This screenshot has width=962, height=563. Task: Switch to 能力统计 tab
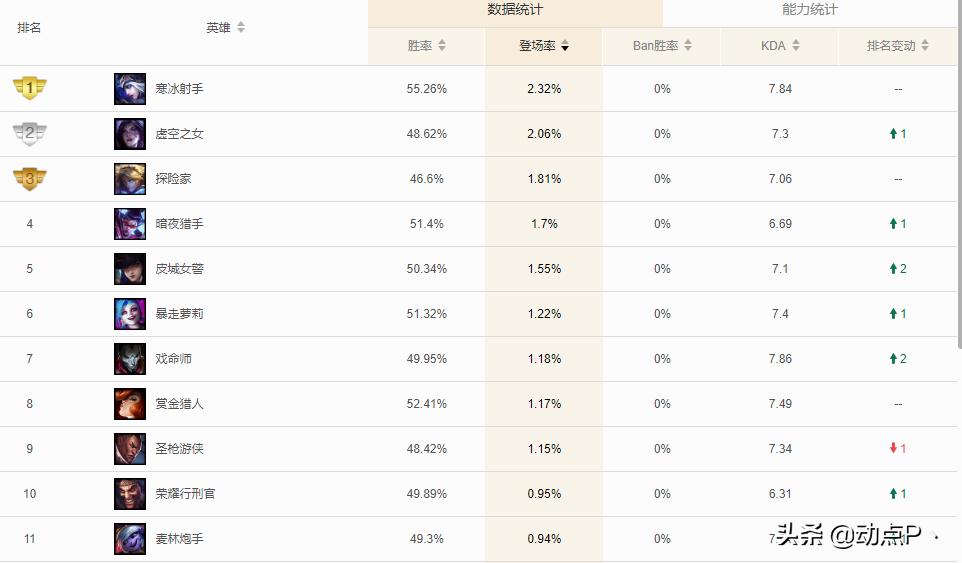tap(809, 10)
